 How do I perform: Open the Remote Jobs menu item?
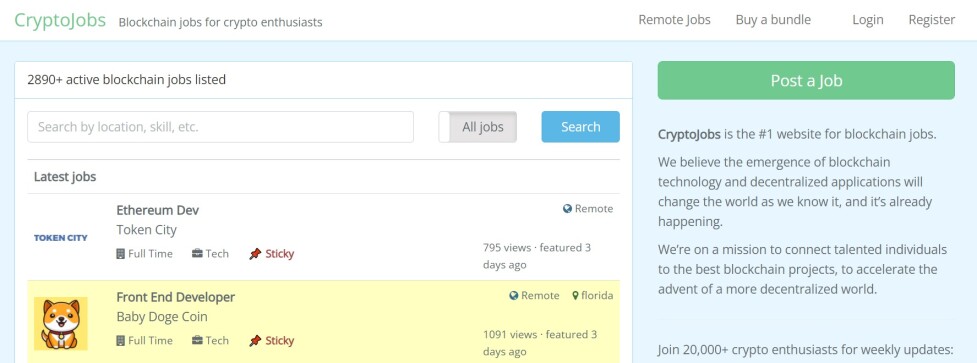coord(674,20)
